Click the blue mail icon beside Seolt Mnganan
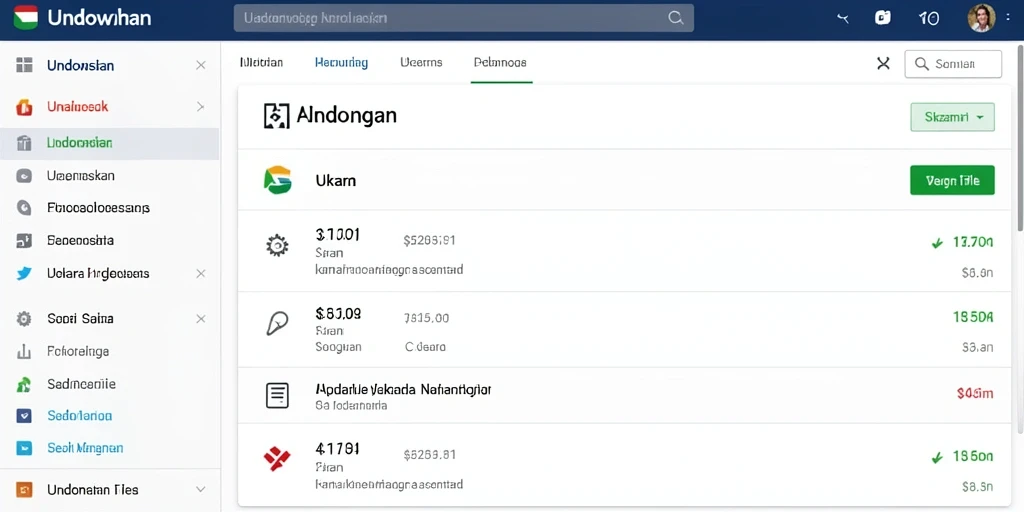The width and height of the screenshot is (1024, 512). (24, 448)
